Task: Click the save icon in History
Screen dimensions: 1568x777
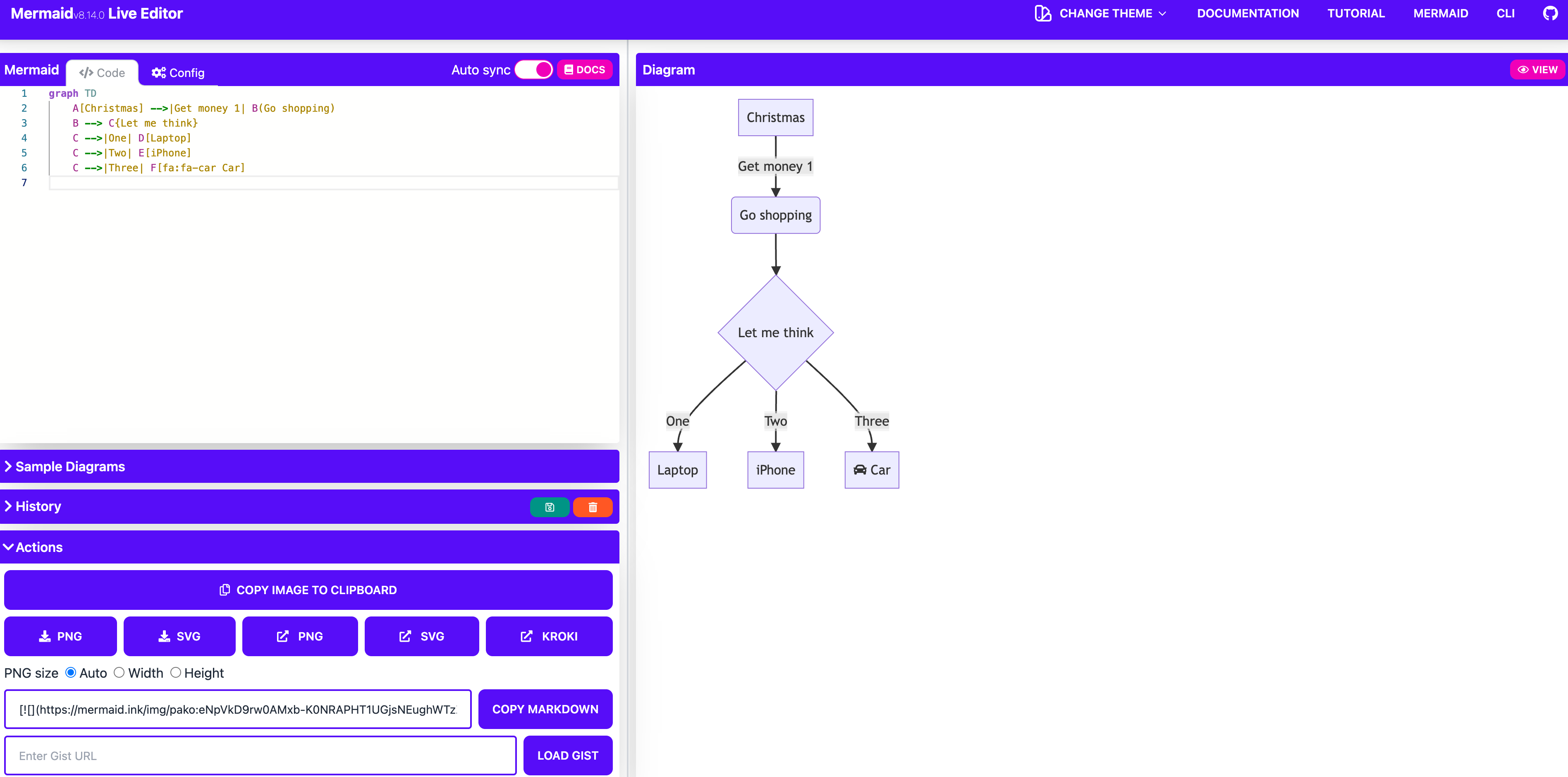Action: pos(549,507)
